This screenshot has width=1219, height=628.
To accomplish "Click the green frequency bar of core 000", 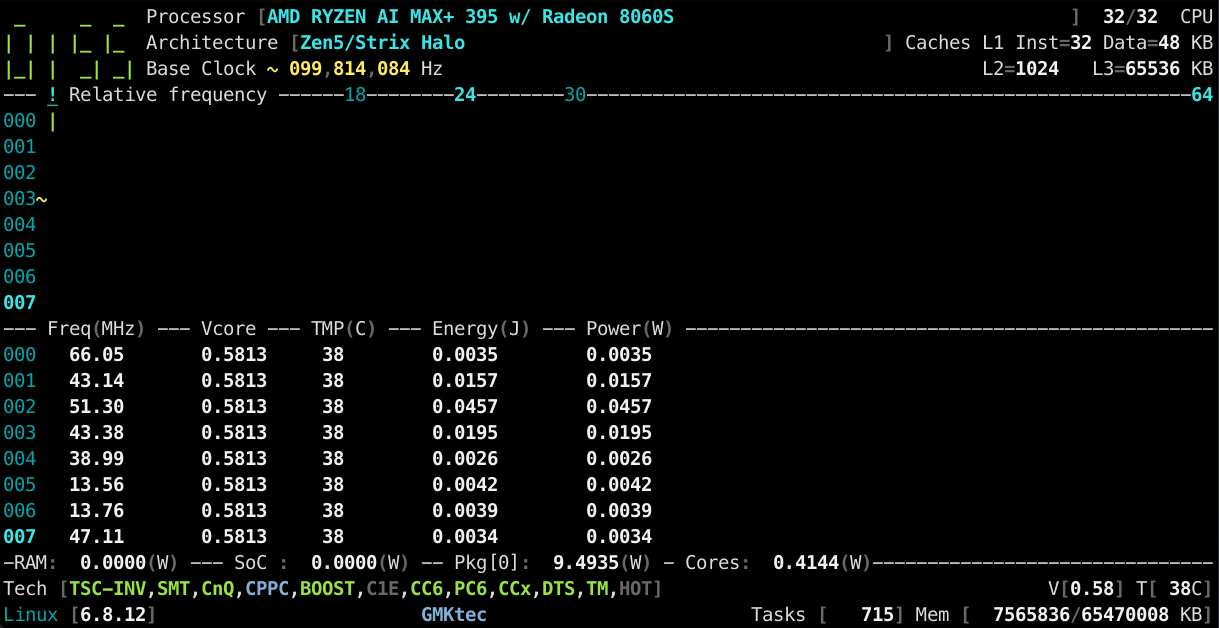I will click(52, 121).
